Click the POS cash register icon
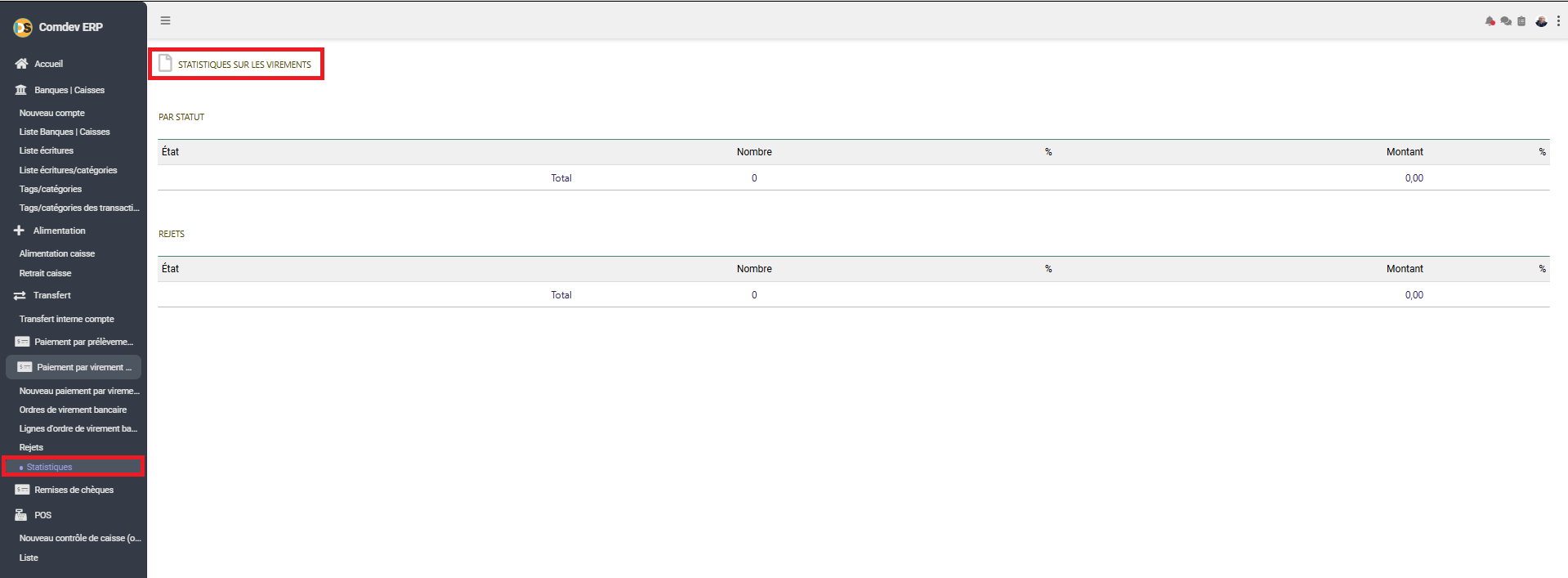 pos(21,515)
